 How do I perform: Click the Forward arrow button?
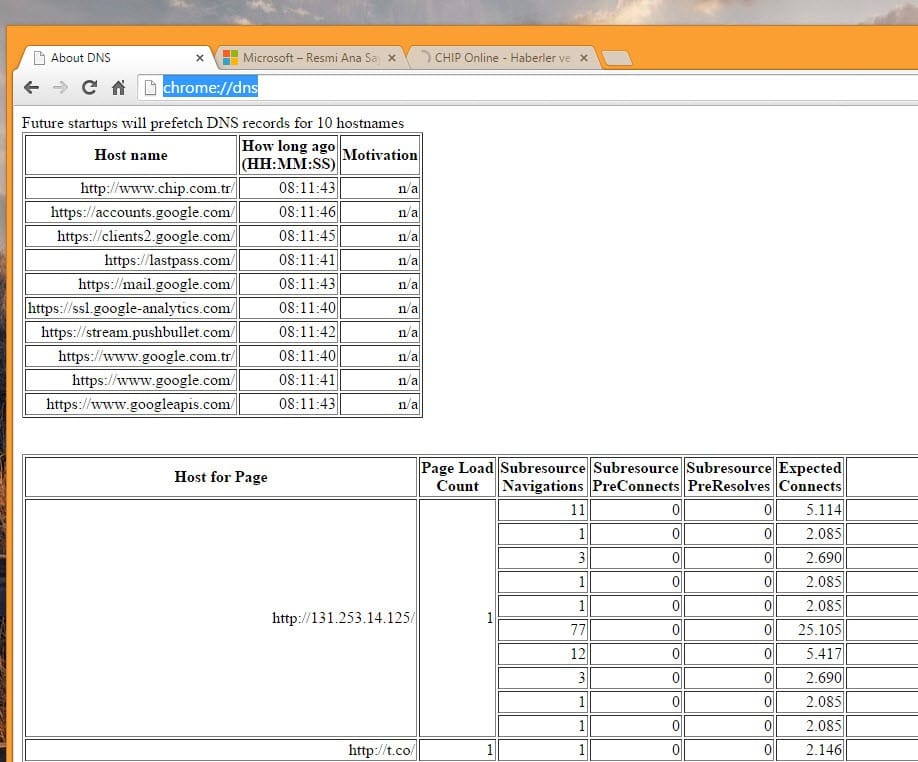pos(60,88)
